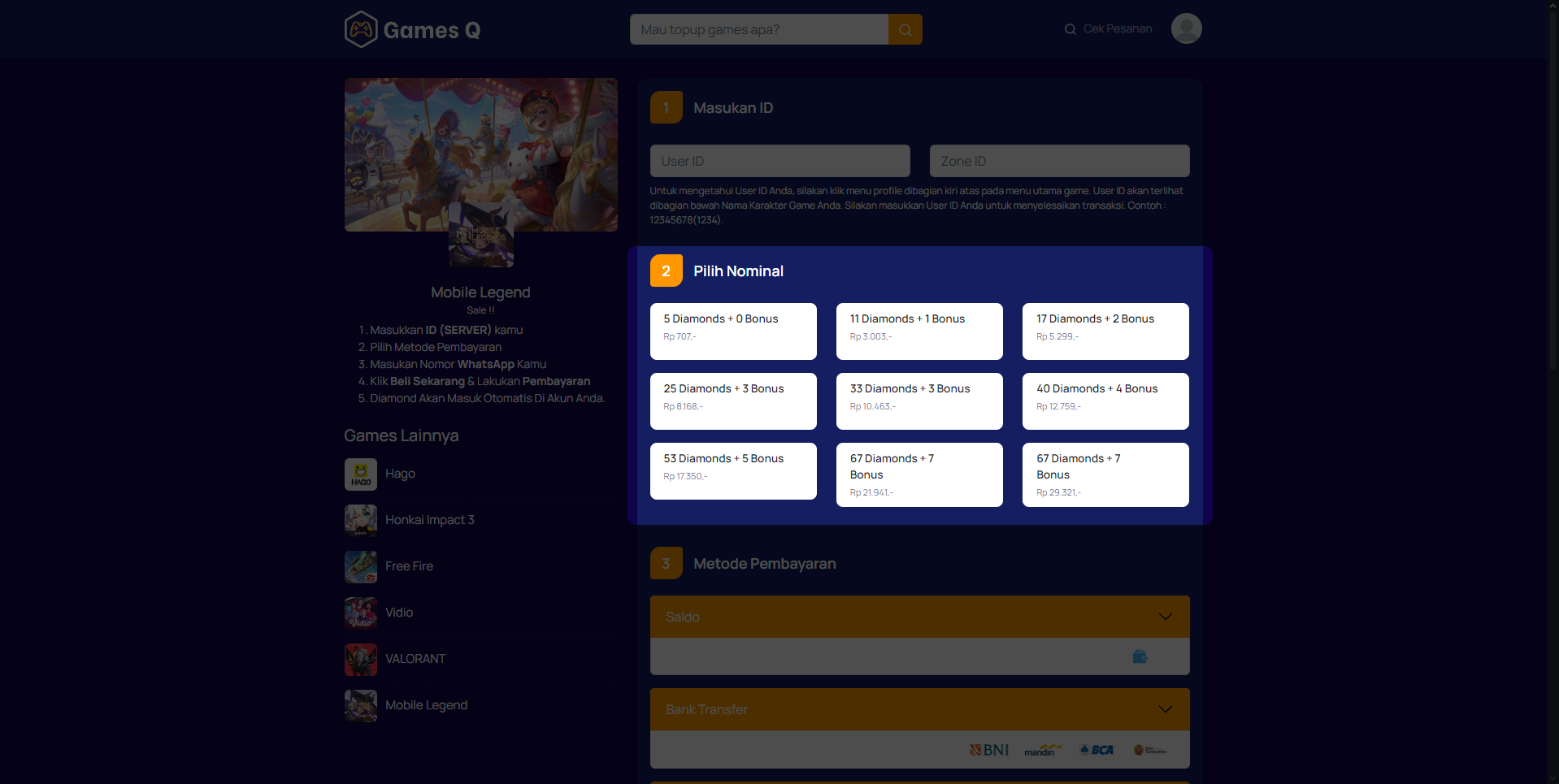The width and height of the screenshot is (1559, 784).
Task: Expand the Bank Transfer payment chevron
Action: point(1165,709)
